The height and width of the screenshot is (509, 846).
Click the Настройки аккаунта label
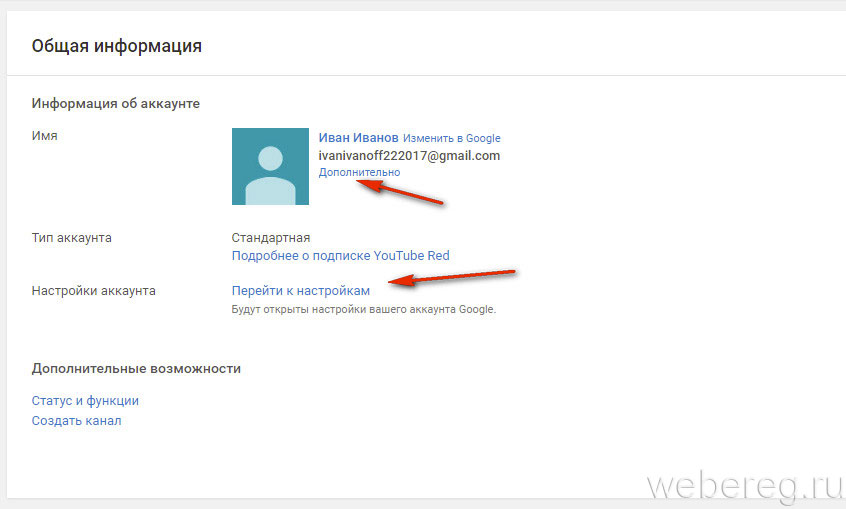pos(93,291)
